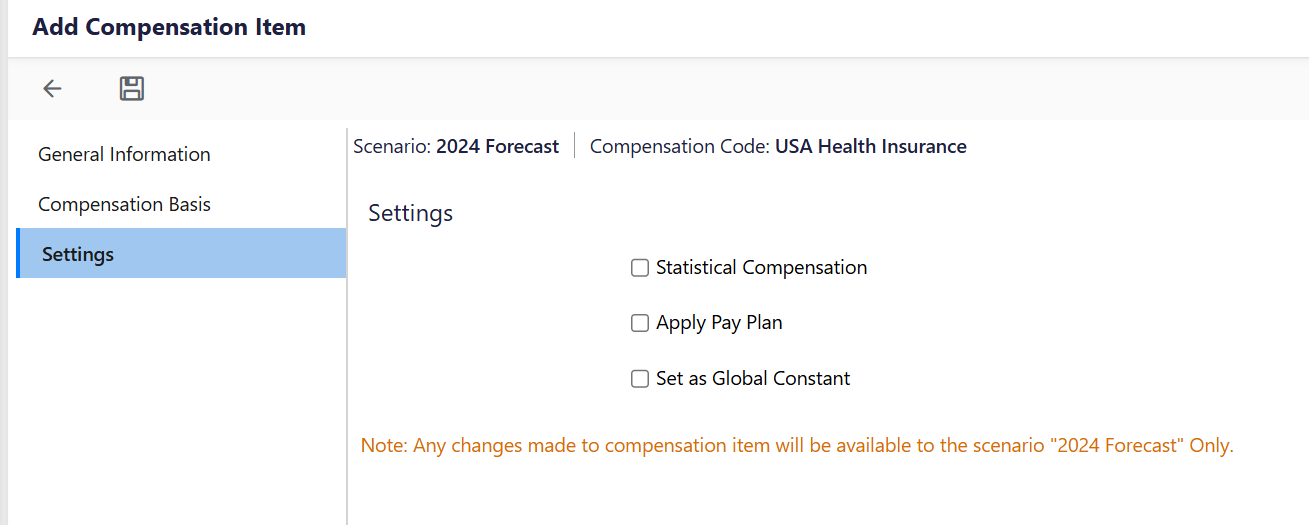Enable the Statistical Compensation checkbox
Screen dimensions: 1309x525
640,268
